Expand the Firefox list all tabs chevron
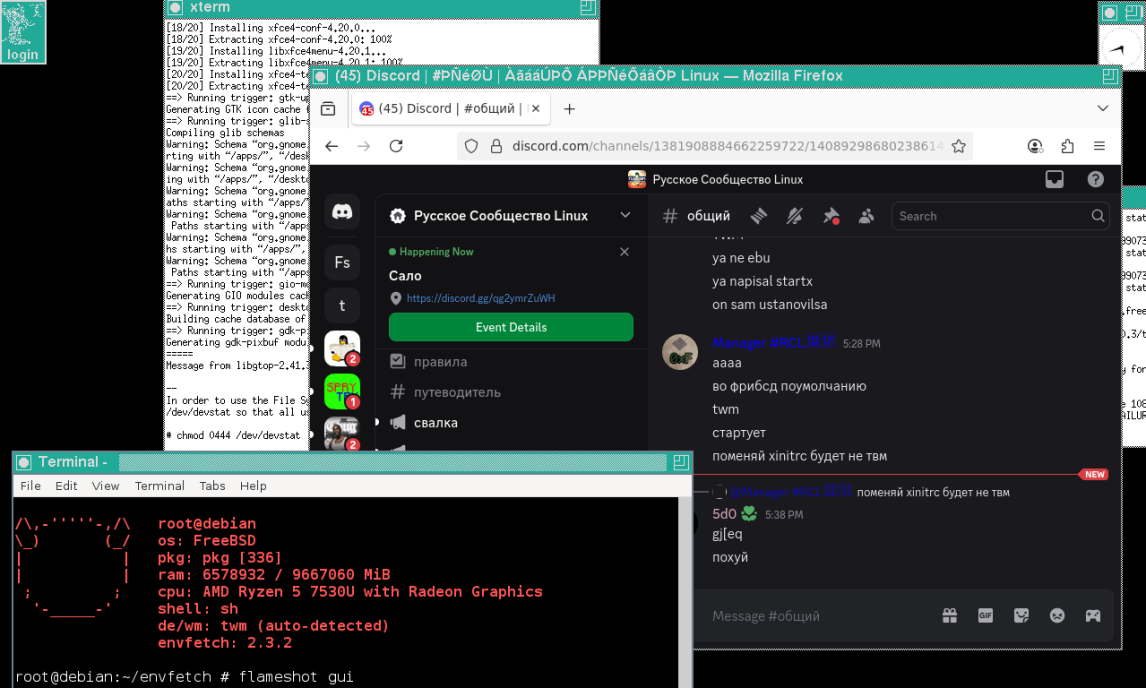1146x688 pixels. click(x=1102, y=108)
